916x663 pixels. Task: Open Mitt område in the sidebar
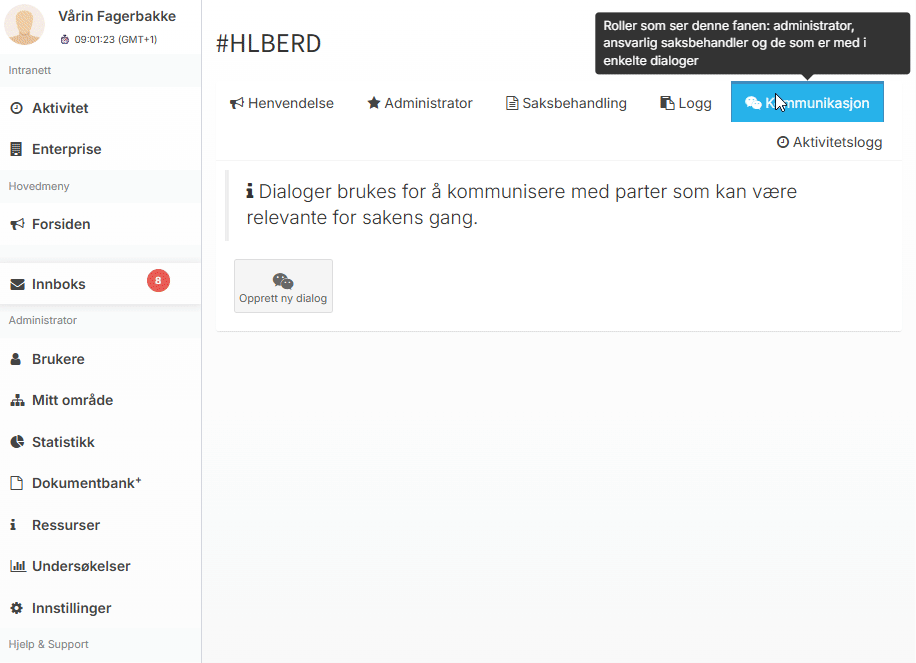(72, 400)
